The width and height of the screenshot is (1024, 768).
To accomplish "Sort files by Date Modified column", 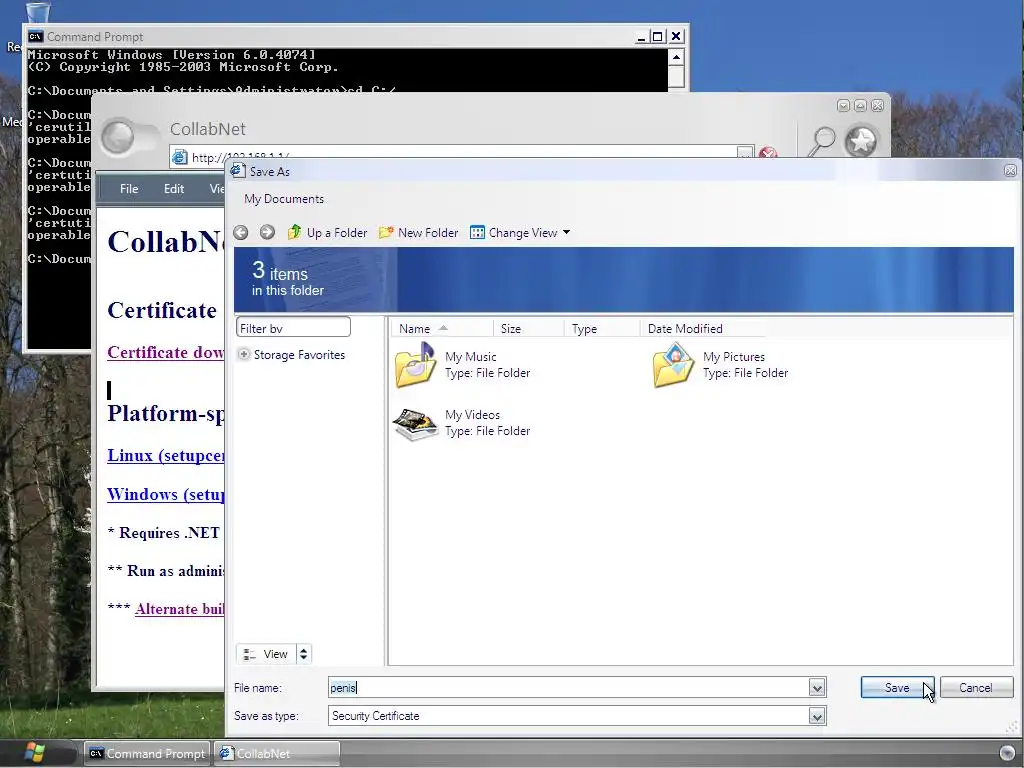I will [702, 328].
